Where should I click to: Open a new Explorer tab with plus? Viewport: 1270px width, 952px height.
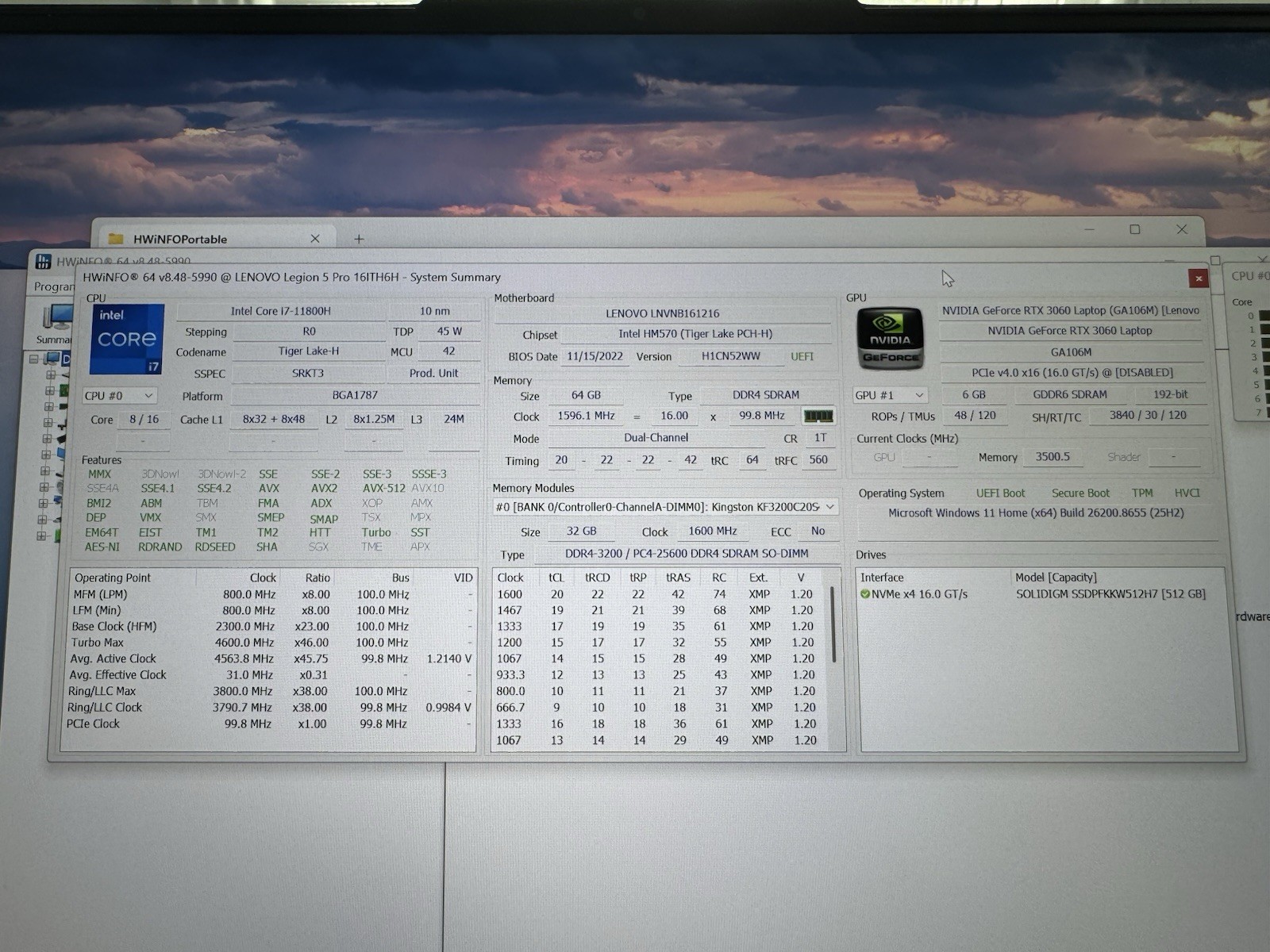pos(359,238)
